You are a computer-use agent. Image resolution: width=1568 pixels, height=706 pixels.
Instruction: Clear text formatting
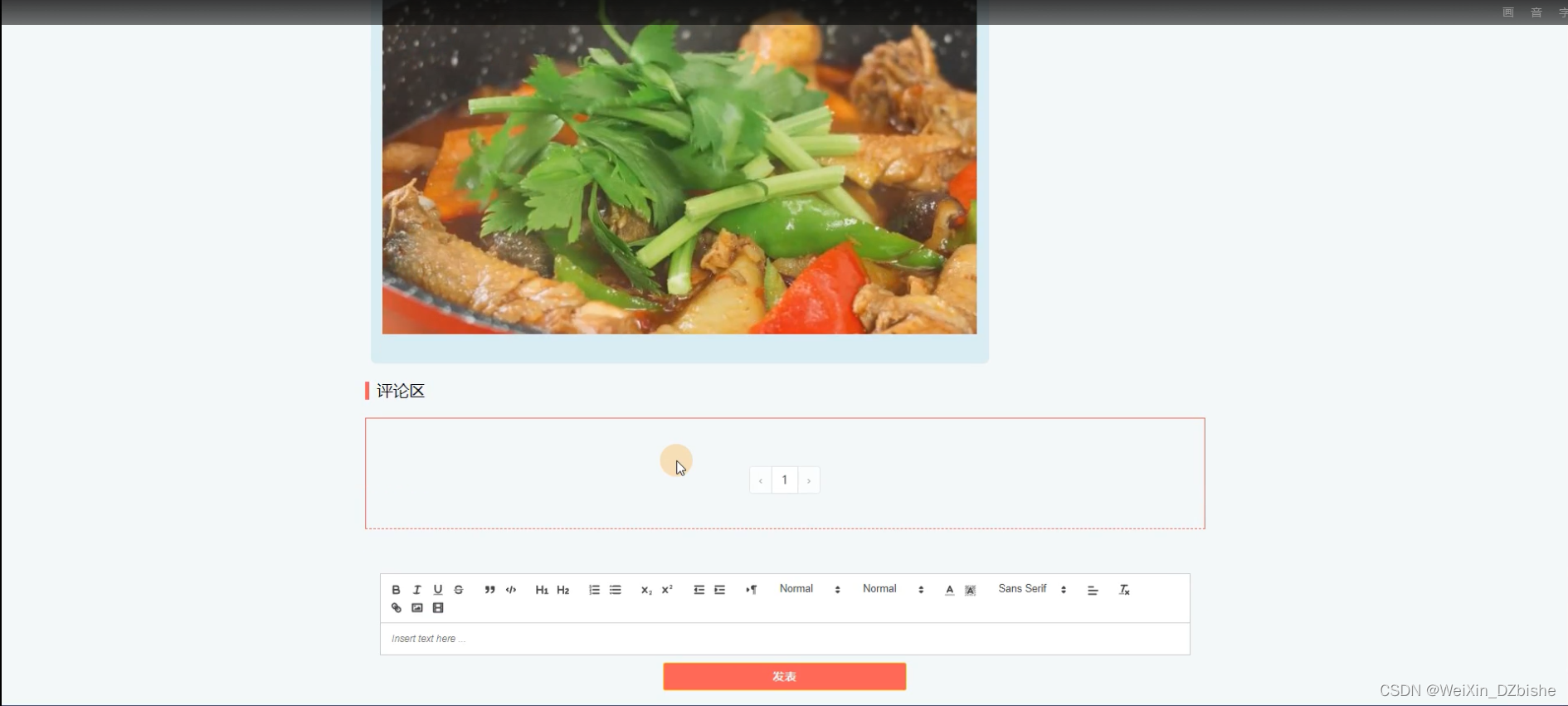(x=1124, y=590)
